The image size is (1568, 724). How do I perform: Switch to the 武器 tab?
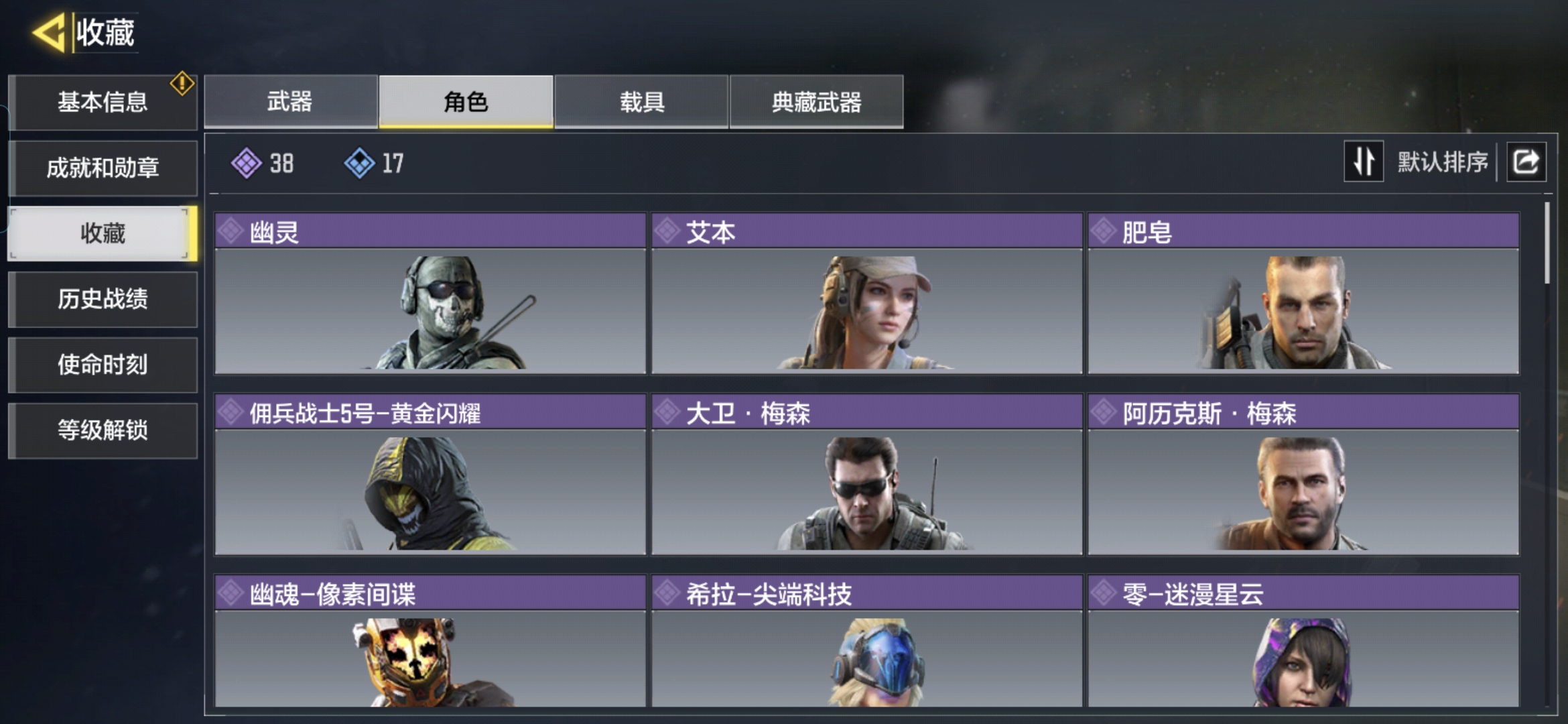pyautogui.click(x=291, y=101)
